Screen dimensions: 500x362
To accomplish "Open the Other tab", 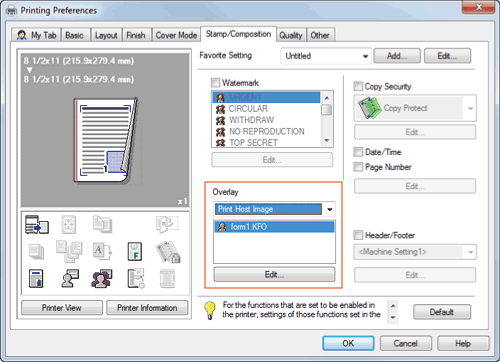I will [x=320, y=35].
